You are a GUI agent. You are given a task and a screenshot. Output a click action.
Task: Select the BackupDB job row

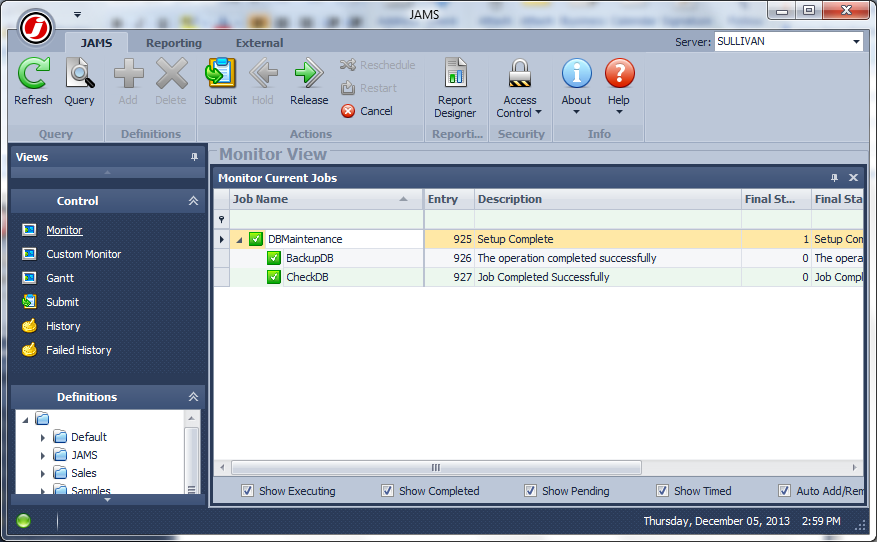(539, 258)
